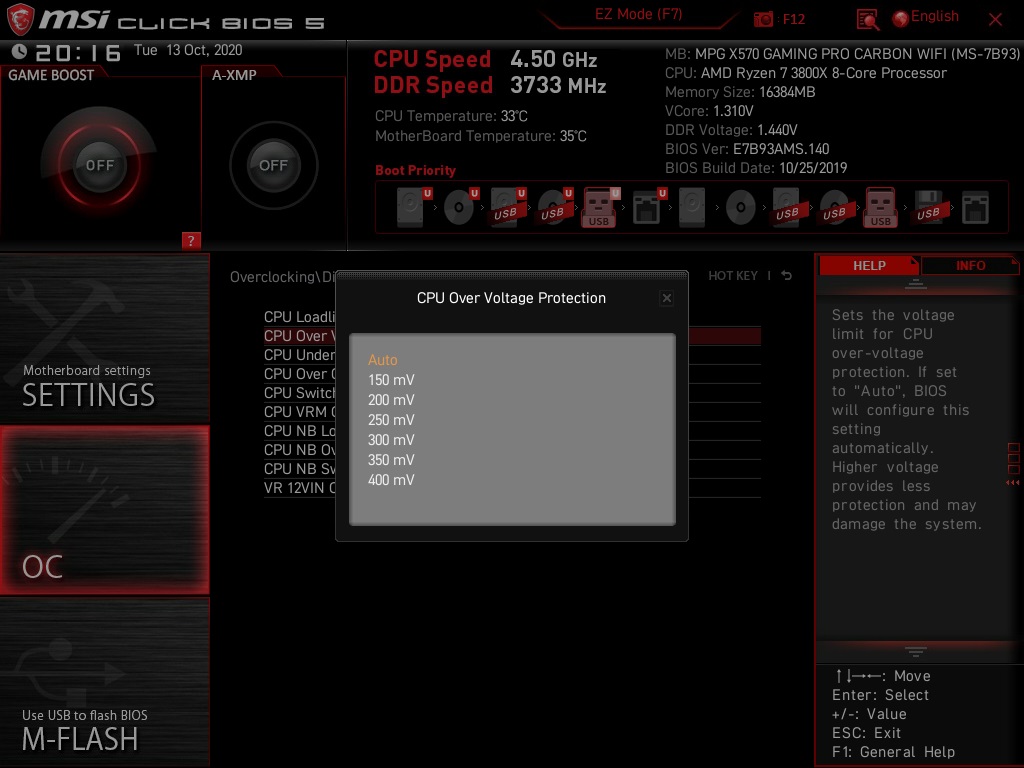This screenshot has width=1024, height=768.
Task: Choose the 400 mV option
Action: 391,480
